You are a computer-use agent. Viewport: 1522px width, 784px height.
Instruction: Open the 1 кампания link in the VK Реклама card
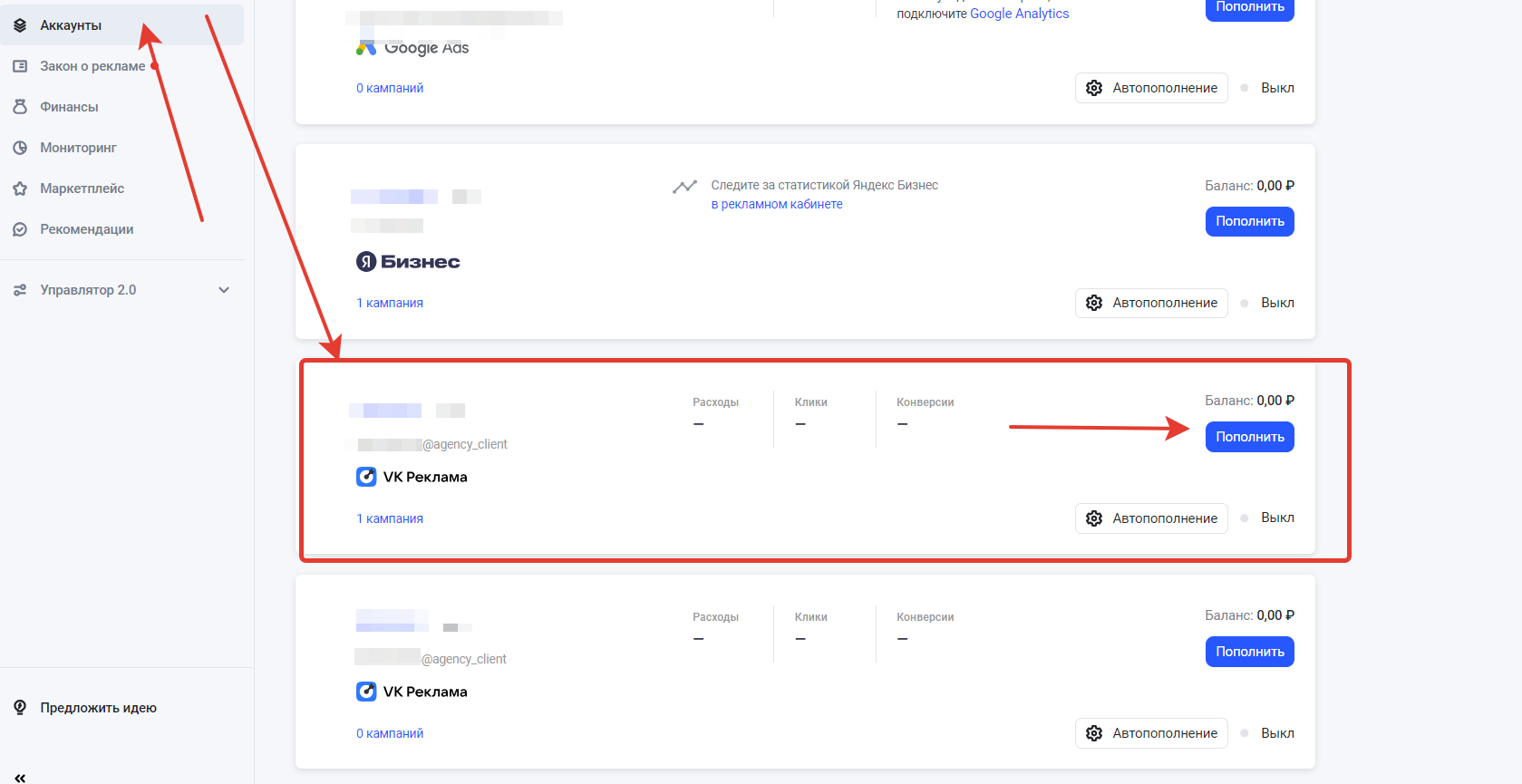coord(390,518)
